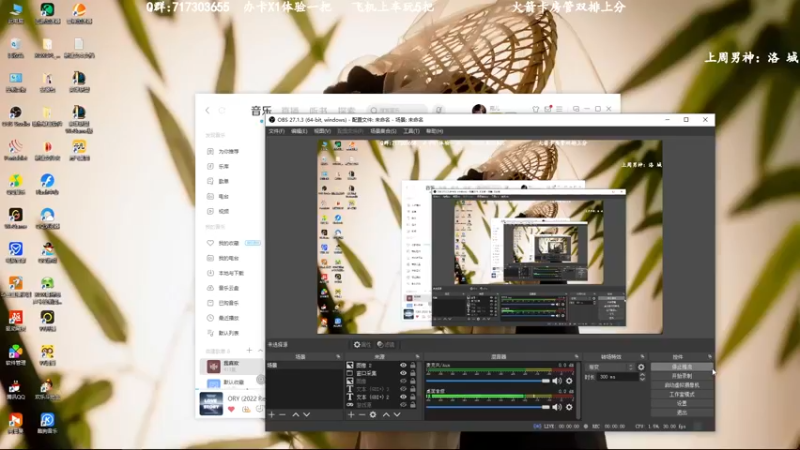Viewport: 800px width, 450px height.
Task: Open 属性 properties button above Scenes
Action: (362, 345)
